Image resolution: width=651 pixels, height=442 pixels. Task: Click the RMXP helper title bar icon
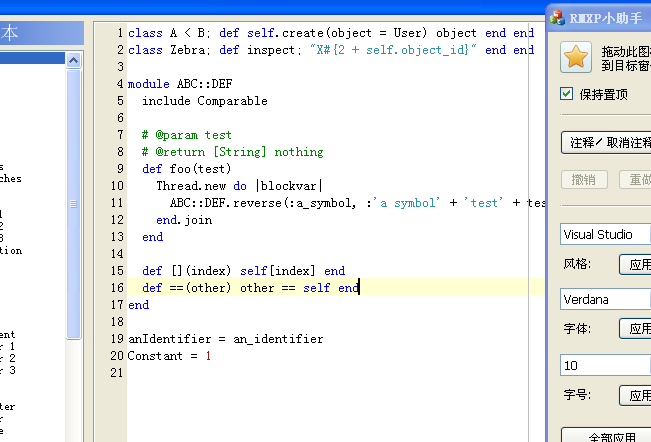tap(557, 18)
